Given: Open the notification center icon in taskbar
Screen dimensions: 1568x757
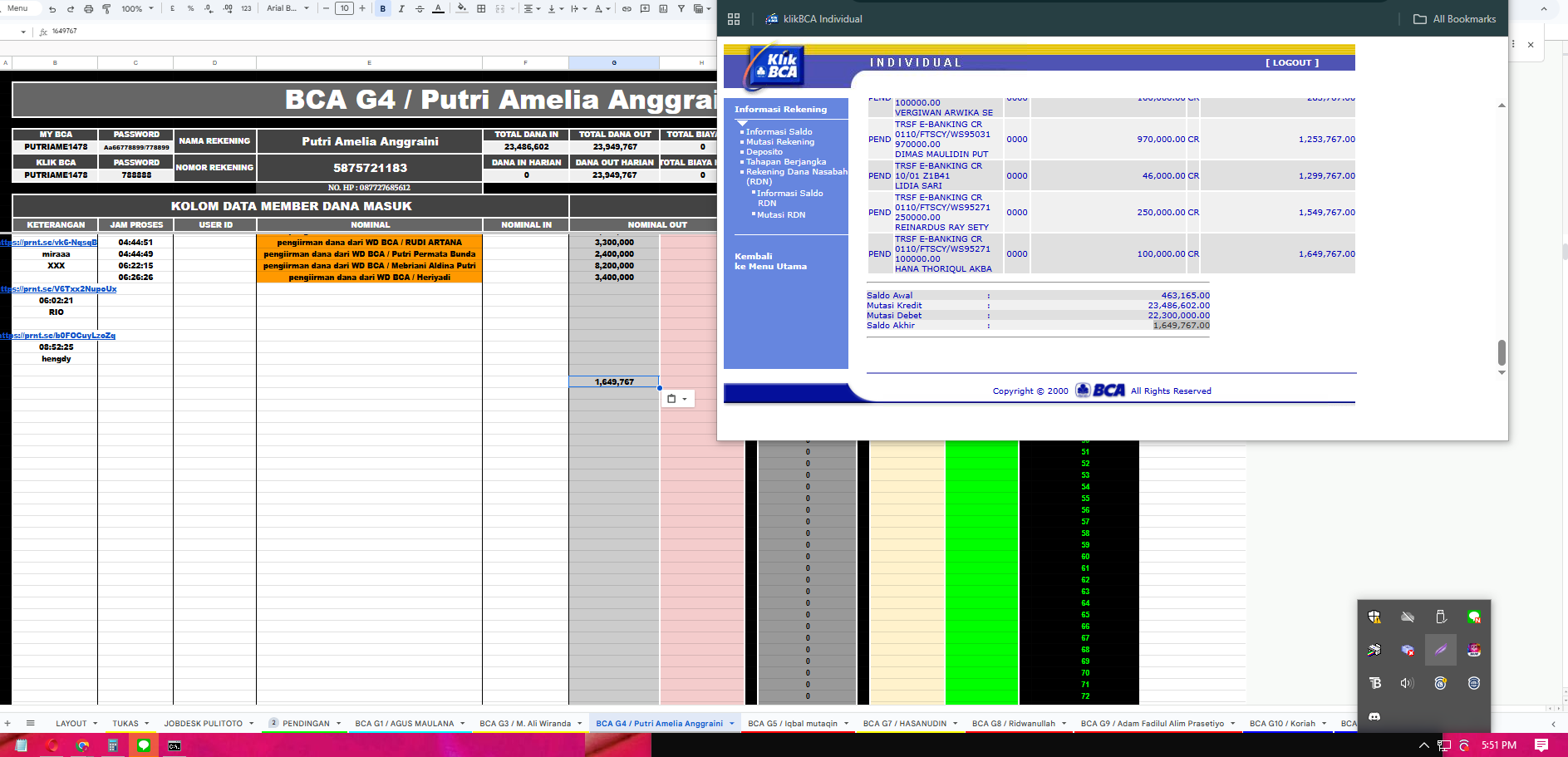Looking at the screenshot, I should click(1541, 745).
